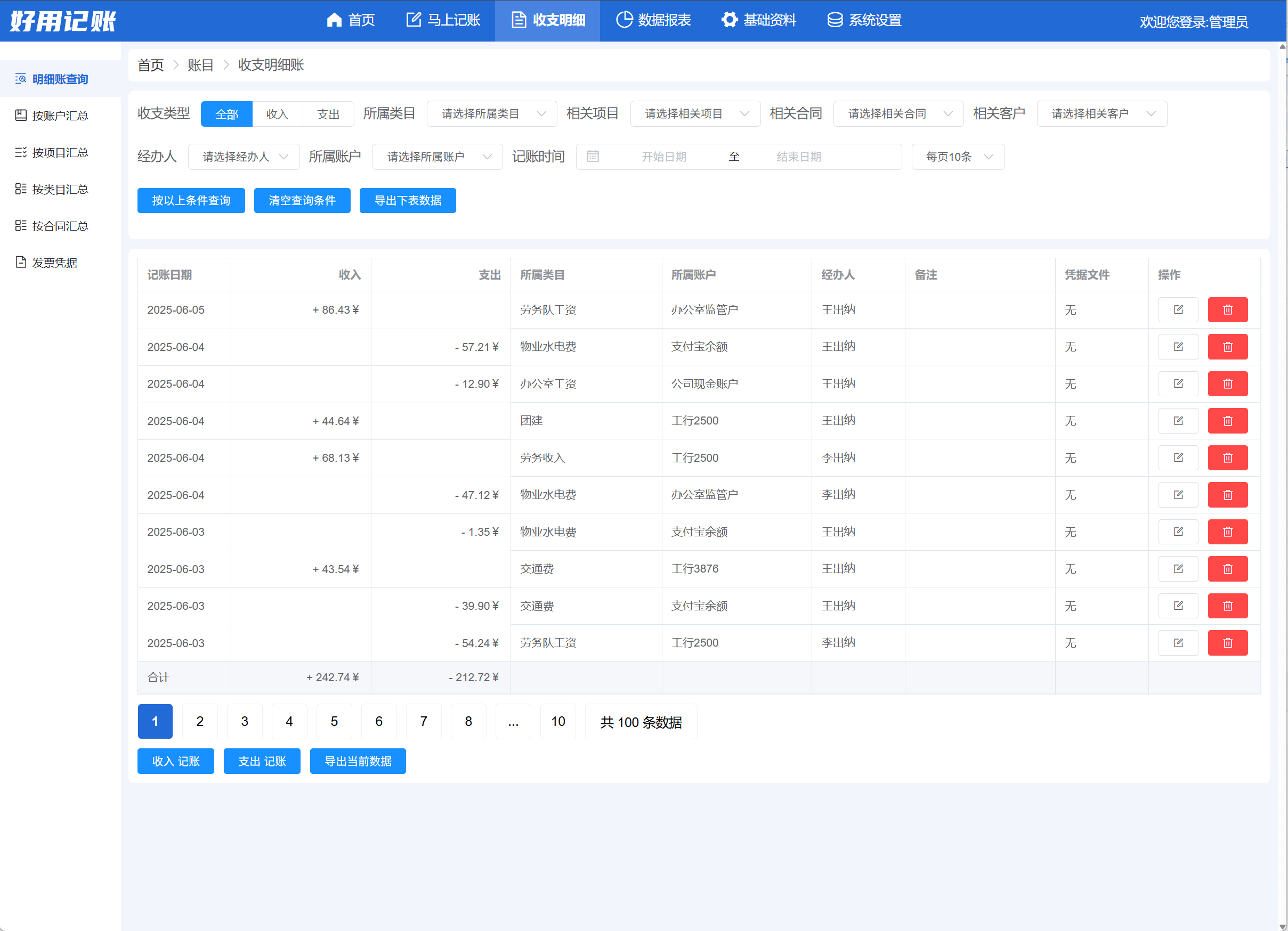Click delete icon for 2025-06-05 劳务队工资 row

pyautogui.click(x=1227, y=310)
